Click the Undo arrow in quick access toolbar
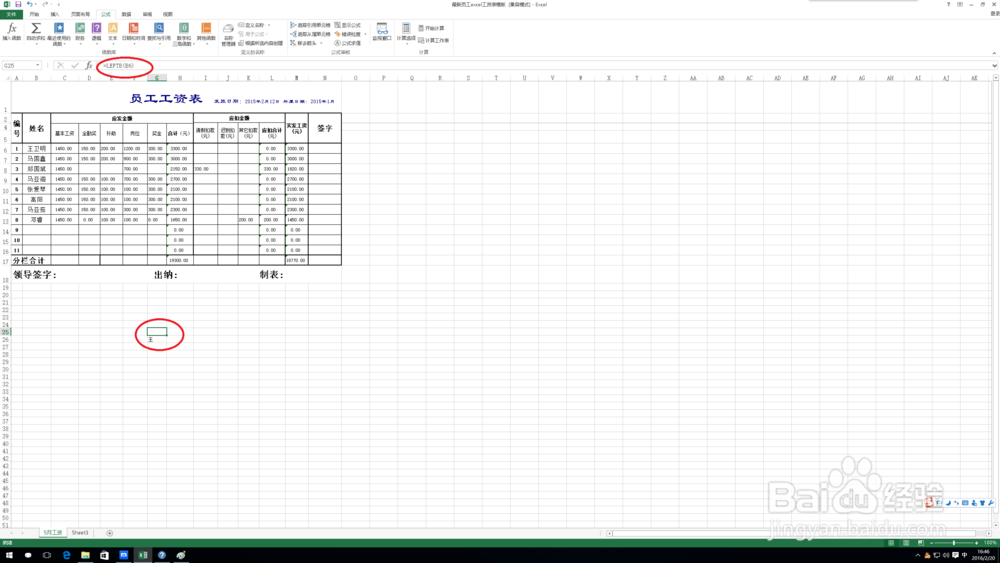Viewport: 1000px width, 563px height. (x=29, y=4)
